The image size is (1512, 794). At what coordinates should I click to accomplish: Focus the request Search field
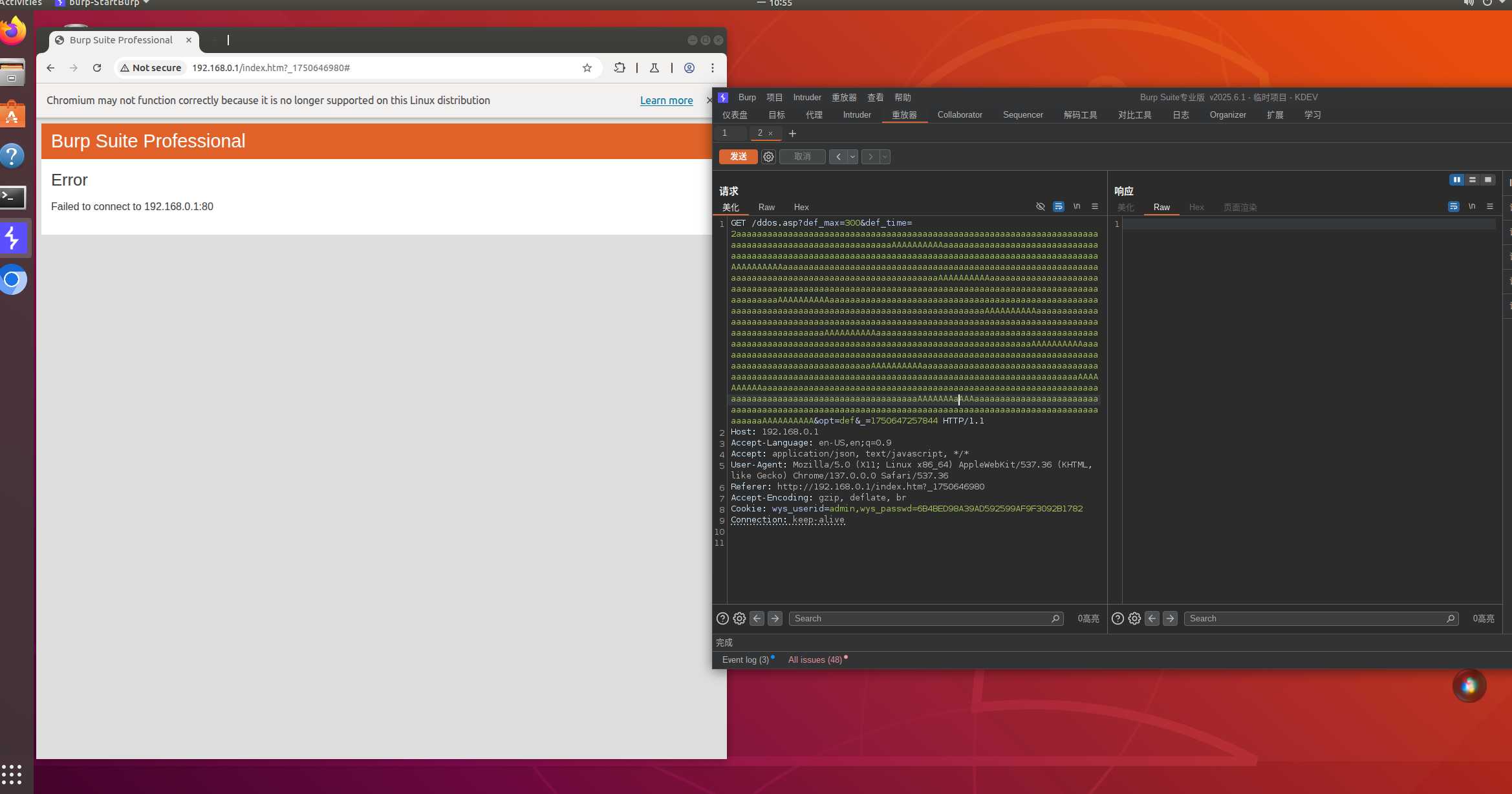[x=925, y=619]
